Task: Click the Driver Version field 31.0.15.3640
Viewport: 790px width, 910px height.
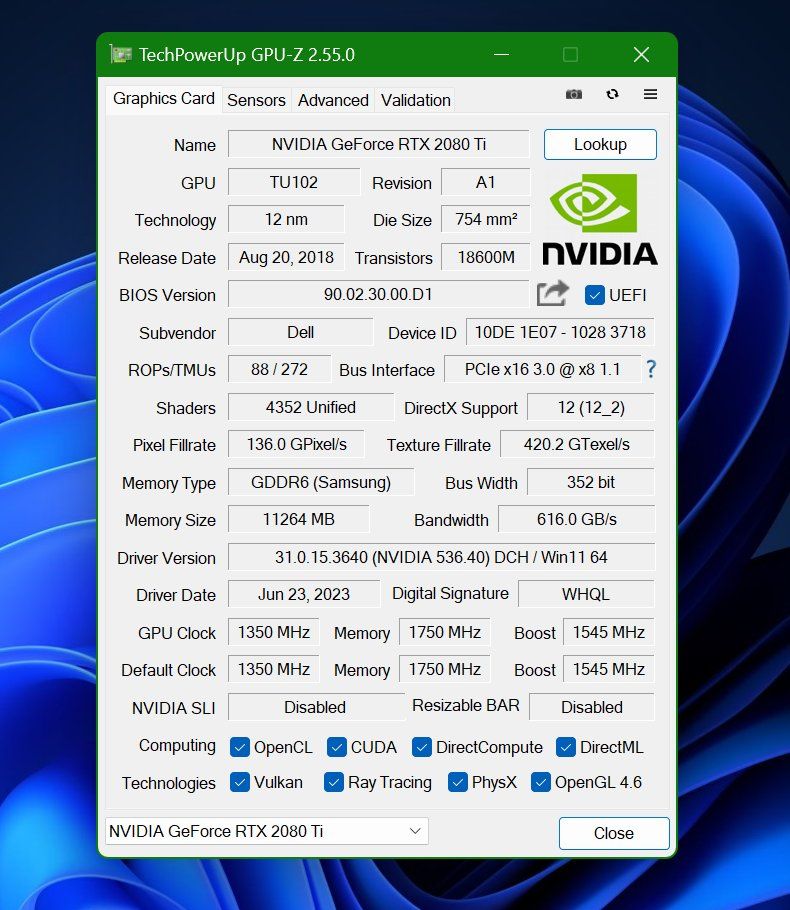Action: click(441, 557)
